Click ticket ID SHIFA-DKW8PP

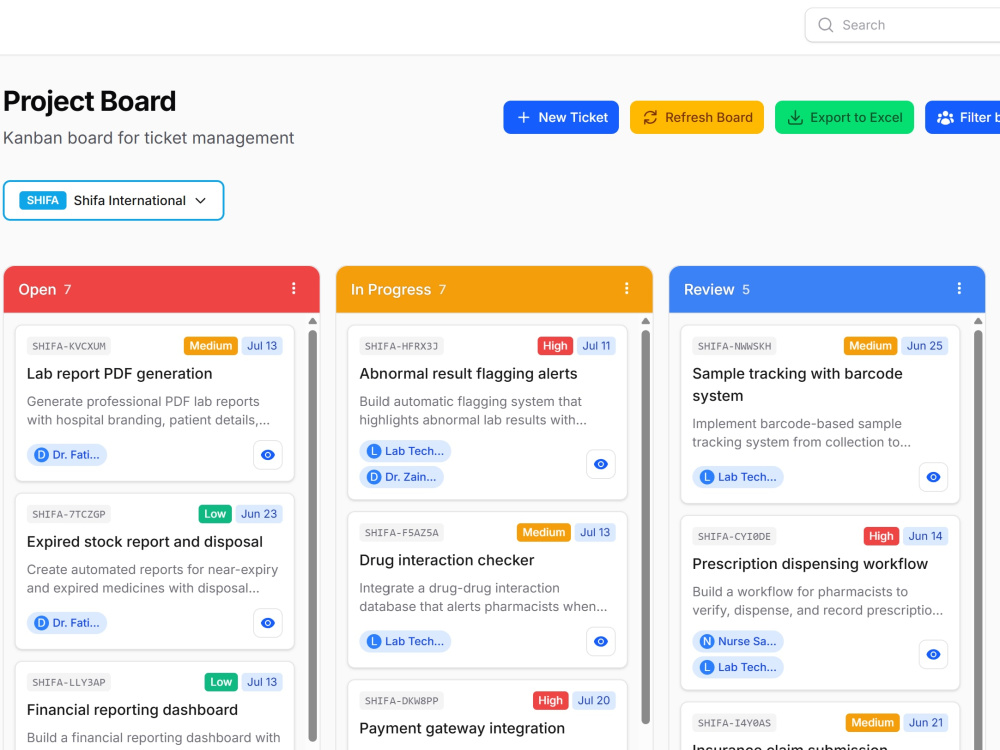(x=401, y=702)
